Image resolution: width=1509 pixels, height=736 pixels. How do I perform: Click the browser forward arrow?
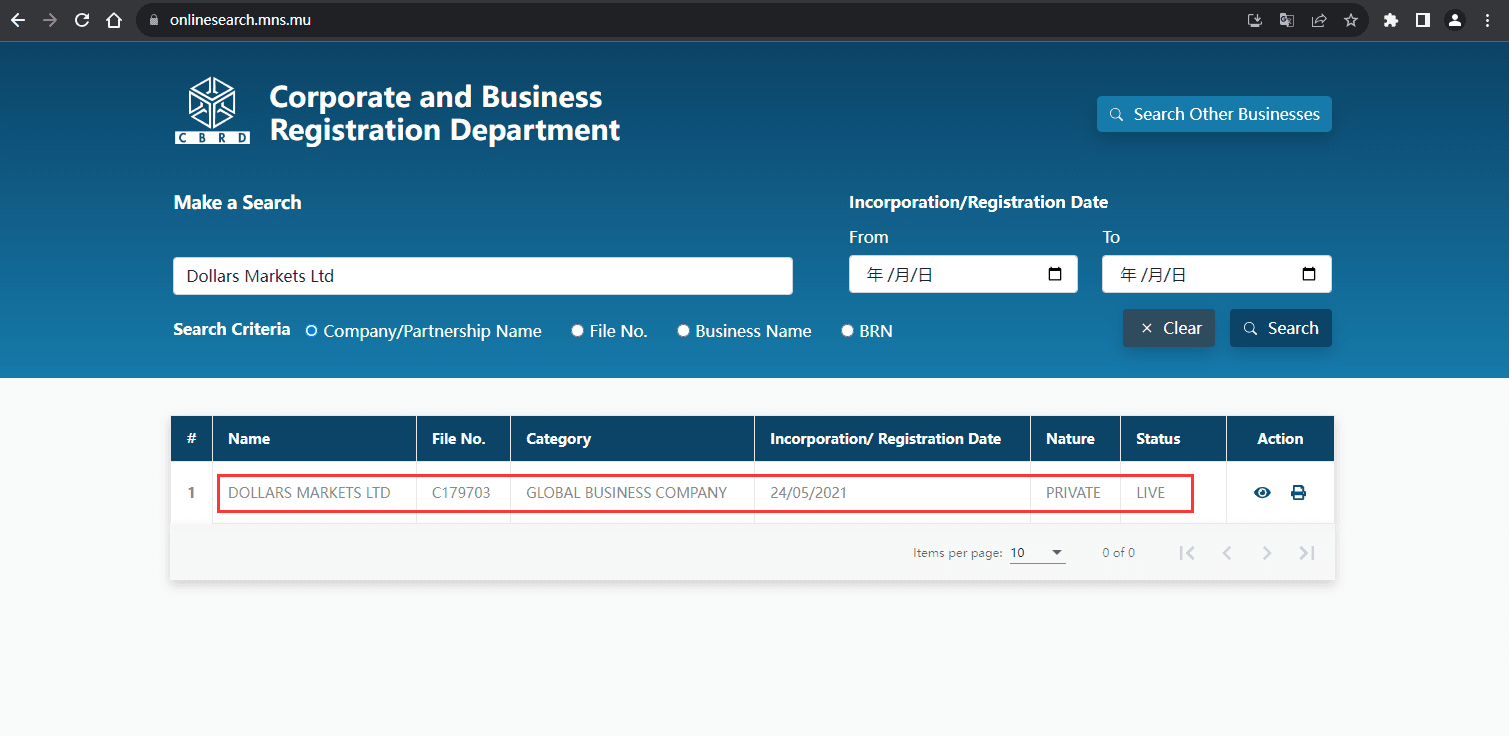click(50, 20)
